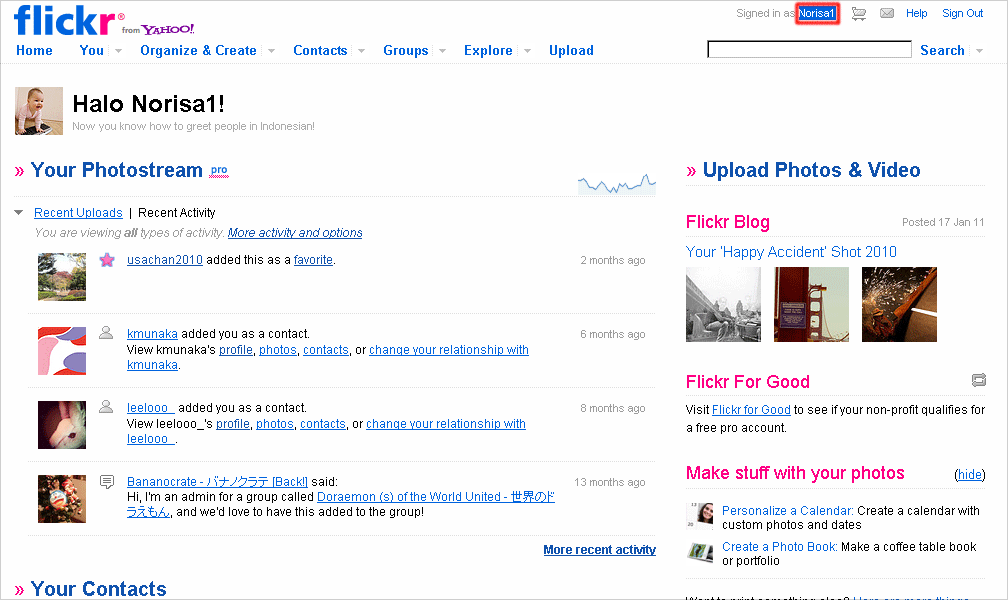1008x600 pixels.
Task: Click contact icon next to kmunaka
Action: (x=106, y=333)
